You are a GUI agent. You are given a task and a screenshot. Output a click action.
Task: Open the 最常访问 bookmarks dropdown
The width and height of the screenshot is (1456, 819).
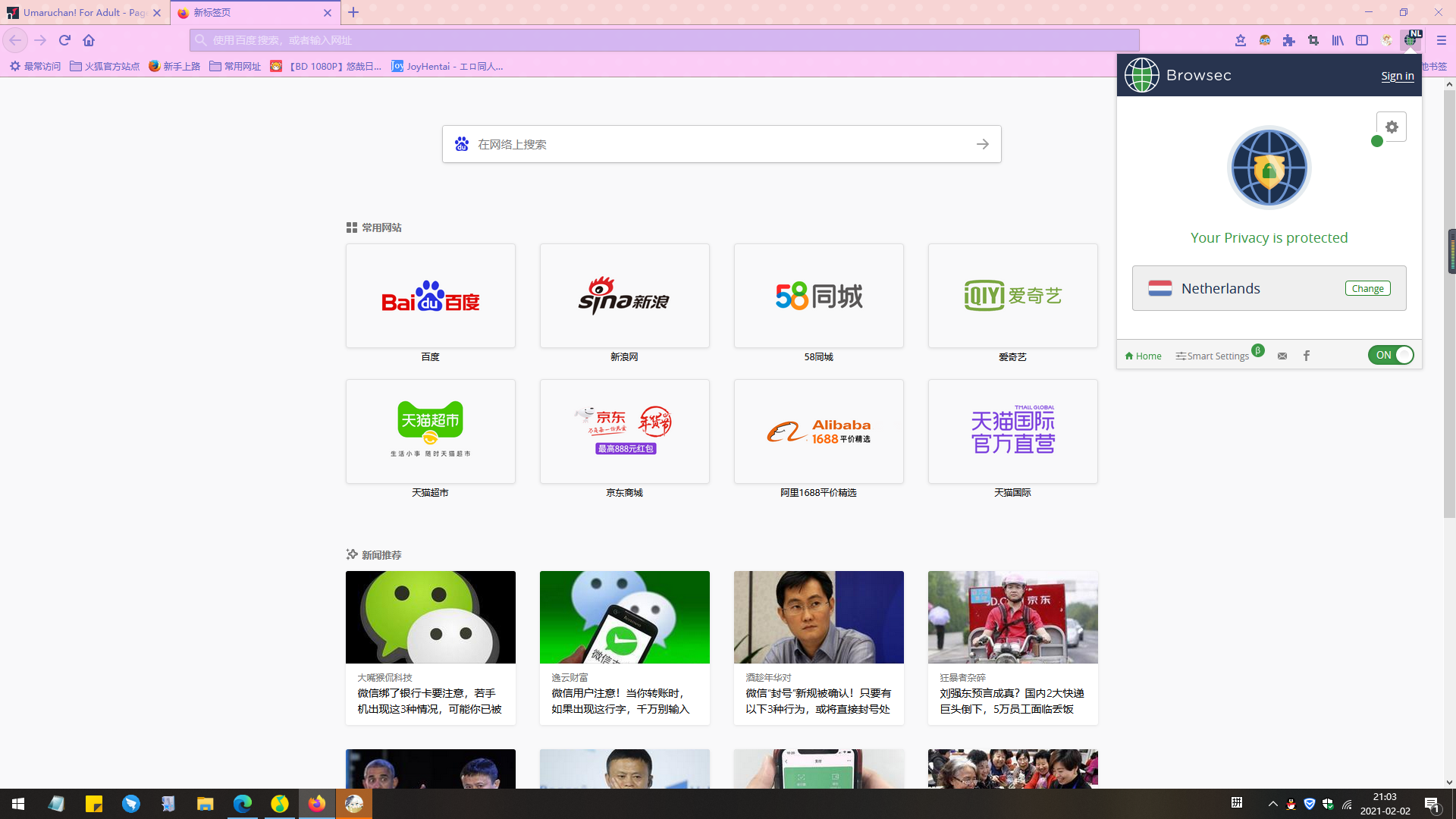[x=35, y=66]
